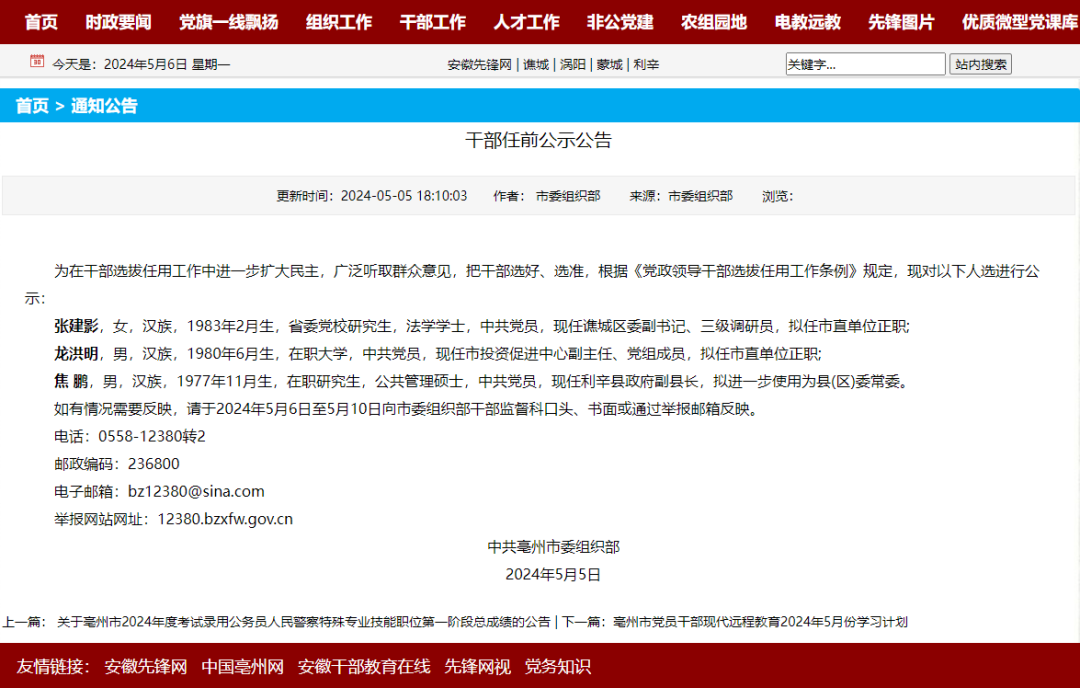Select 先锋图片 in the top navigation

point(901,22)
